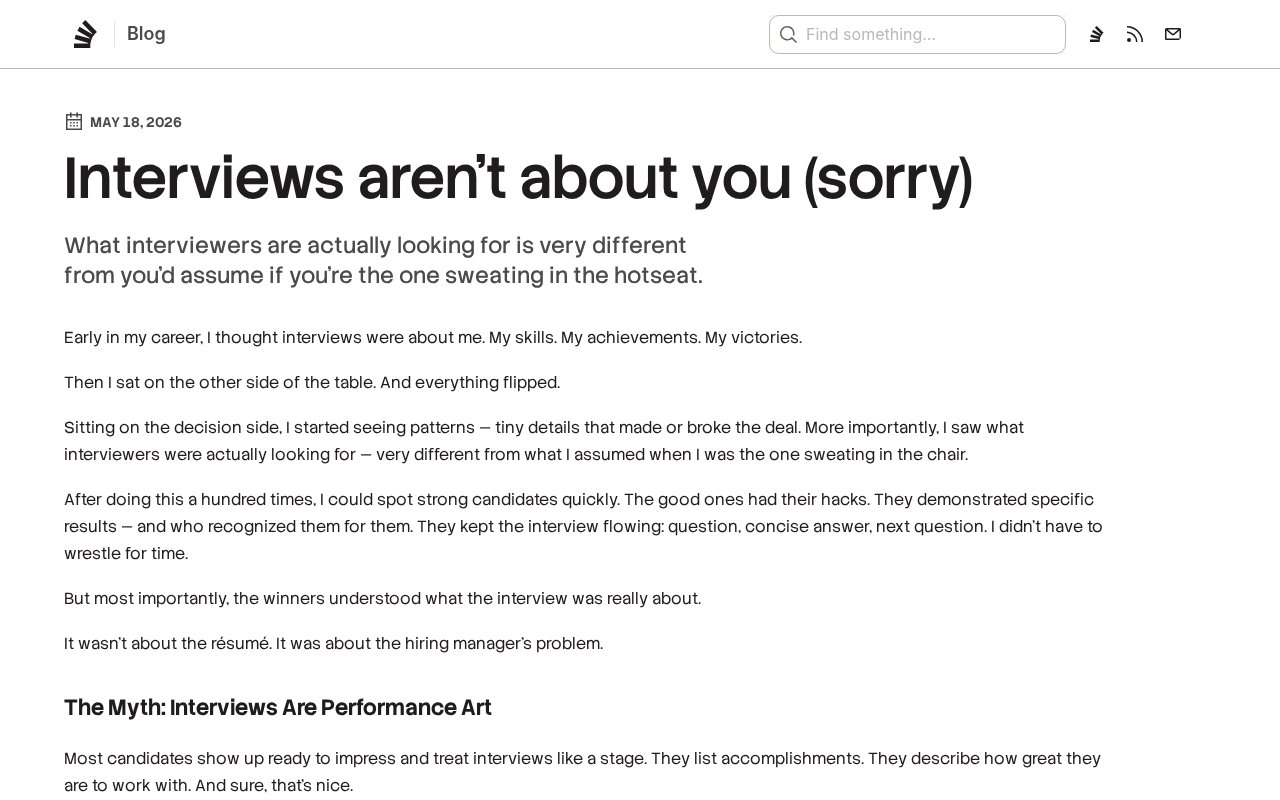Click the "MAY 18, 2026" date text
This screenshot has height=800, width=1280.
[x=136, y=122]
